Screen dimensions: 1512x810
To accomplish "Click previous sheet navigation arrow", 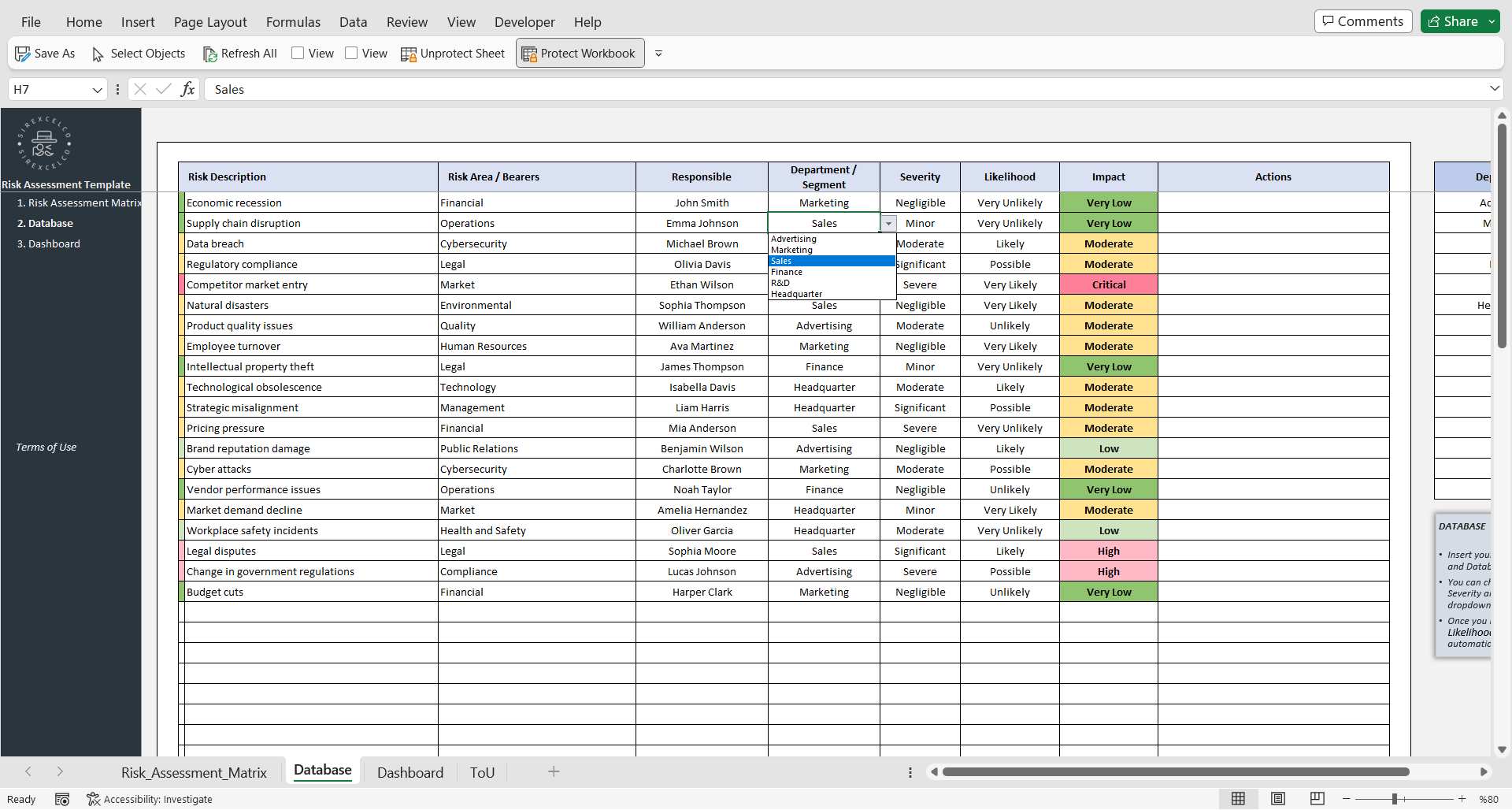I will coord(28,771).
